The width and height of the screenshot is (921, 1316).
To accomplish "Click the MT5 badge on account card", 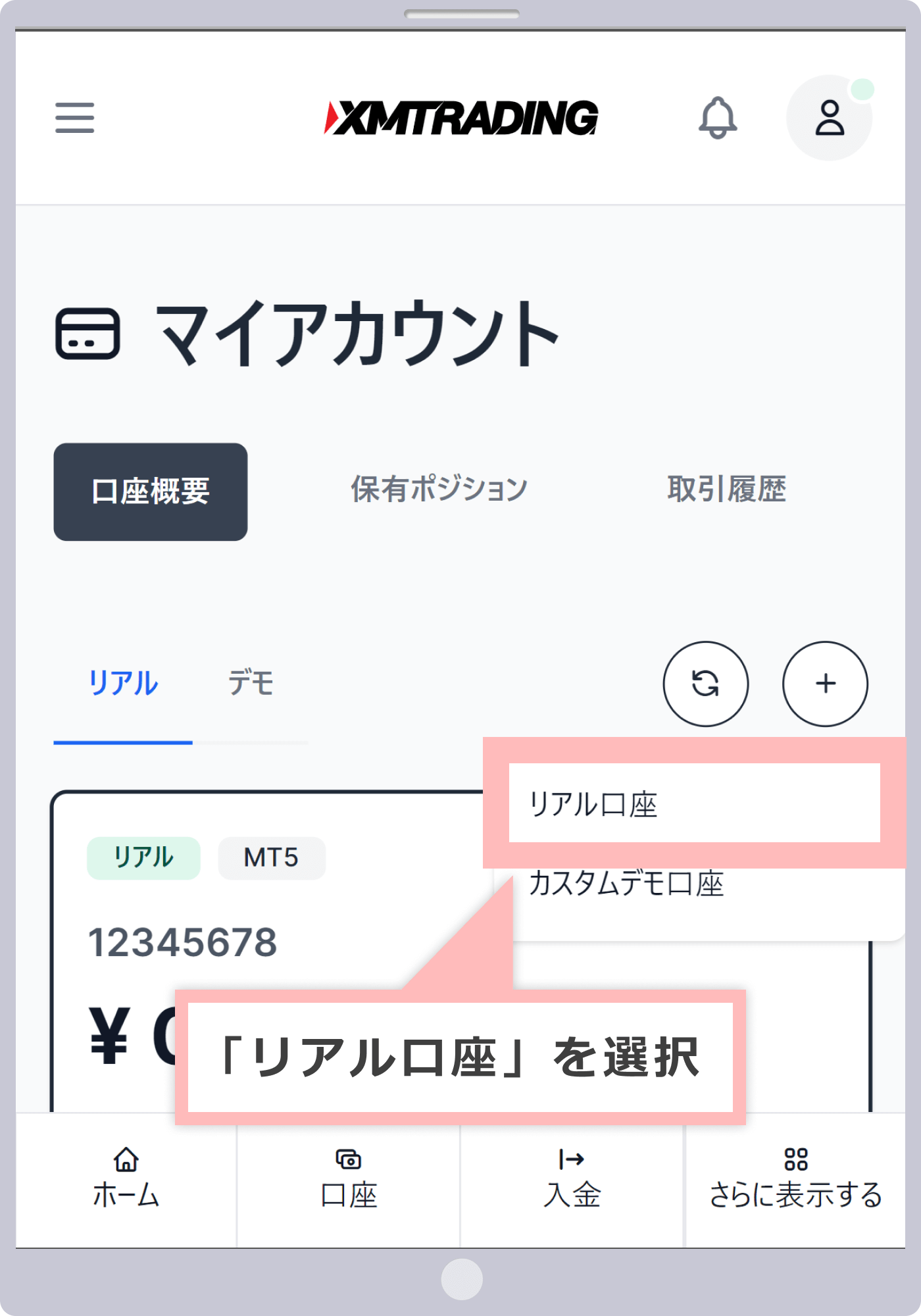I will click(271, 858).
